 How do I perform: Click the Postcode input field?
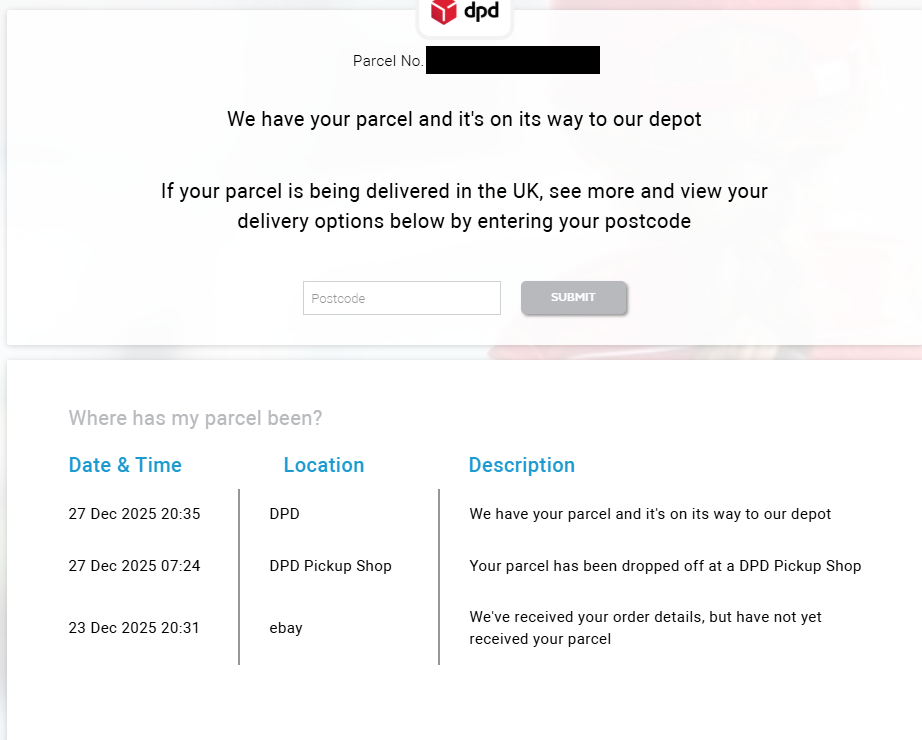401,298
